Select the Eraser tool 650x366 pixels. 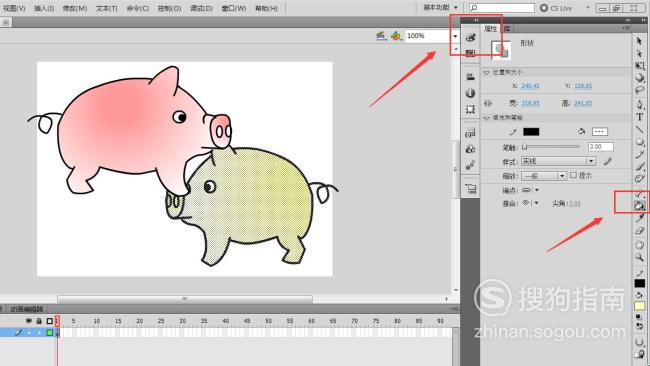[640, 230]
